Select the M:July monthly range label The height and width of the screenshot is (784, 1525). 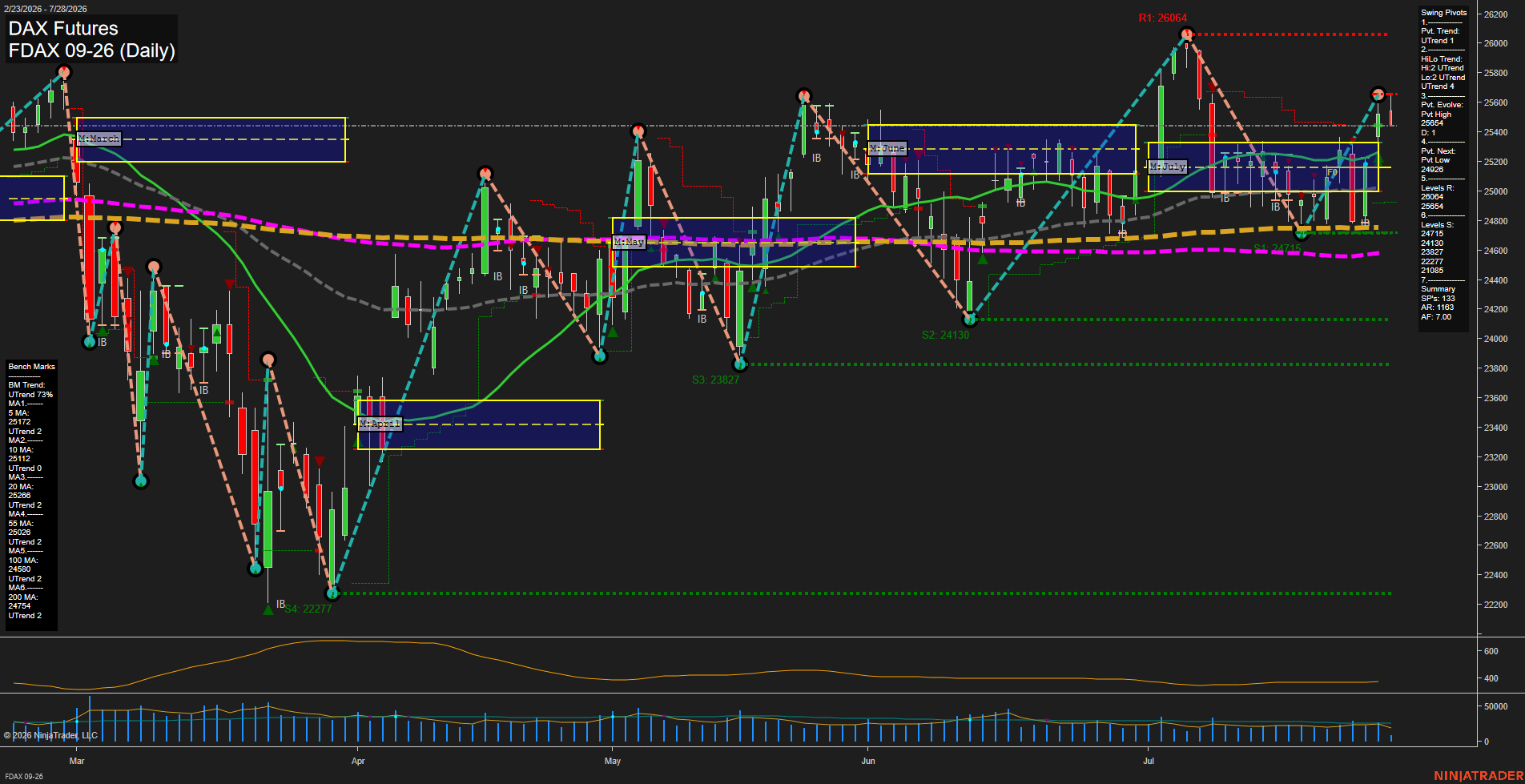1168,167
